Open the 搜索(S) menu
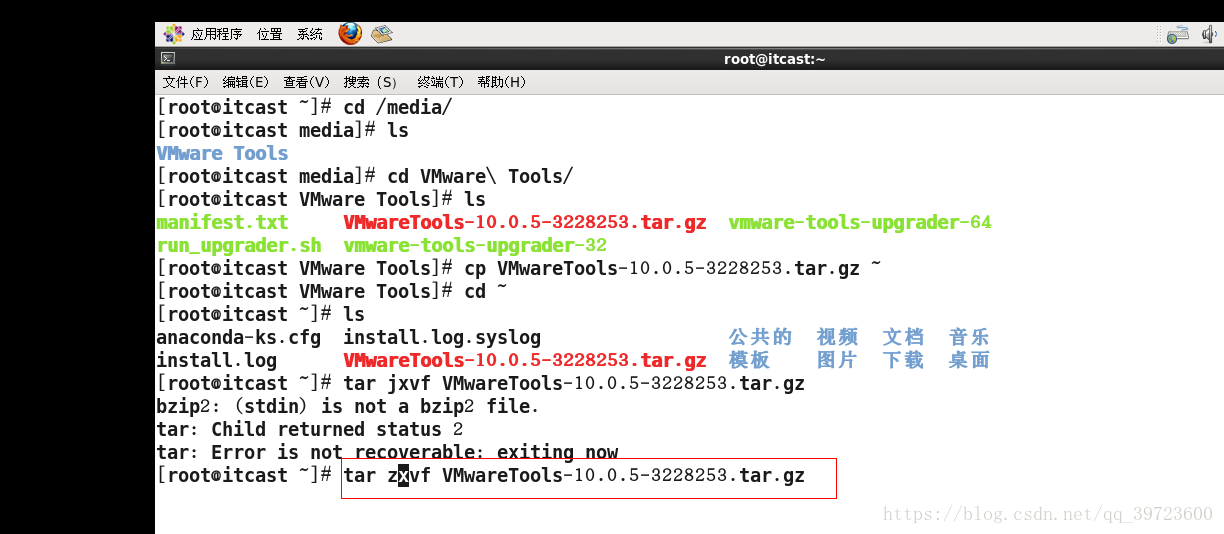Image resolution: width=1224 pixels, height=534 pixels. [x=370, y=82]
